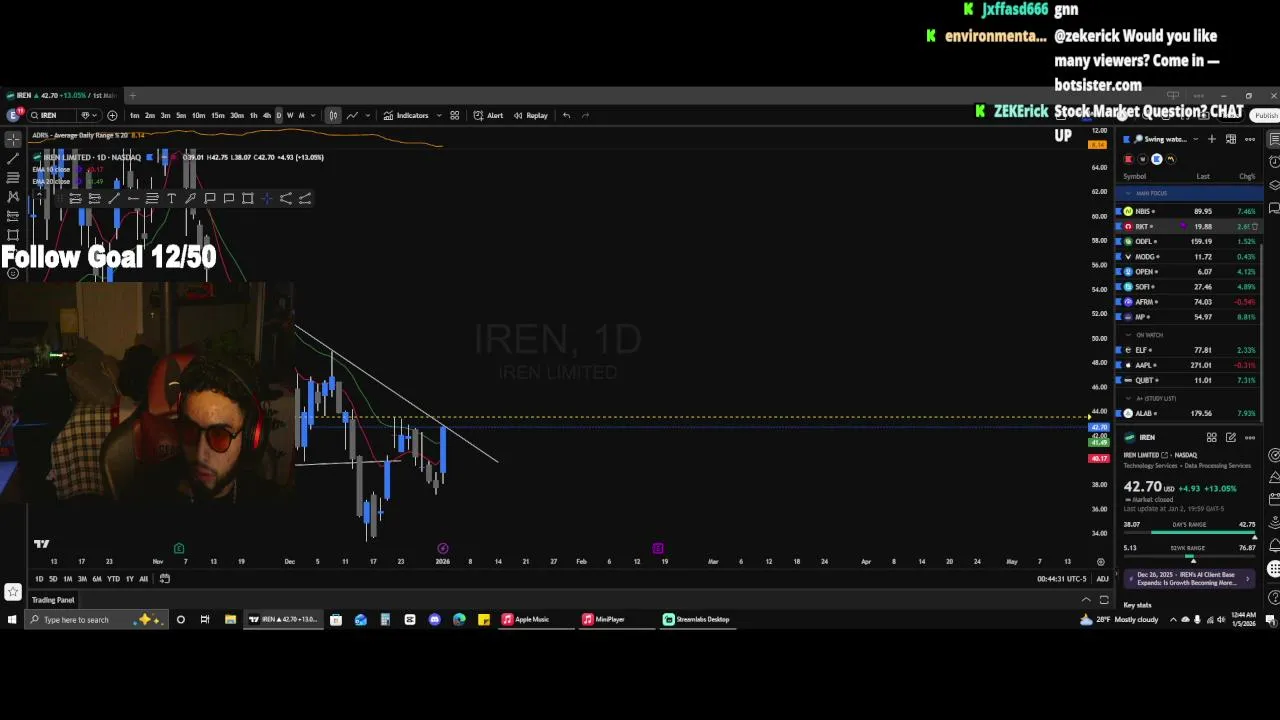Filter watchlist by blue flag color
The width and height of the screenshot is (1280, 720).
(1157, 159)
